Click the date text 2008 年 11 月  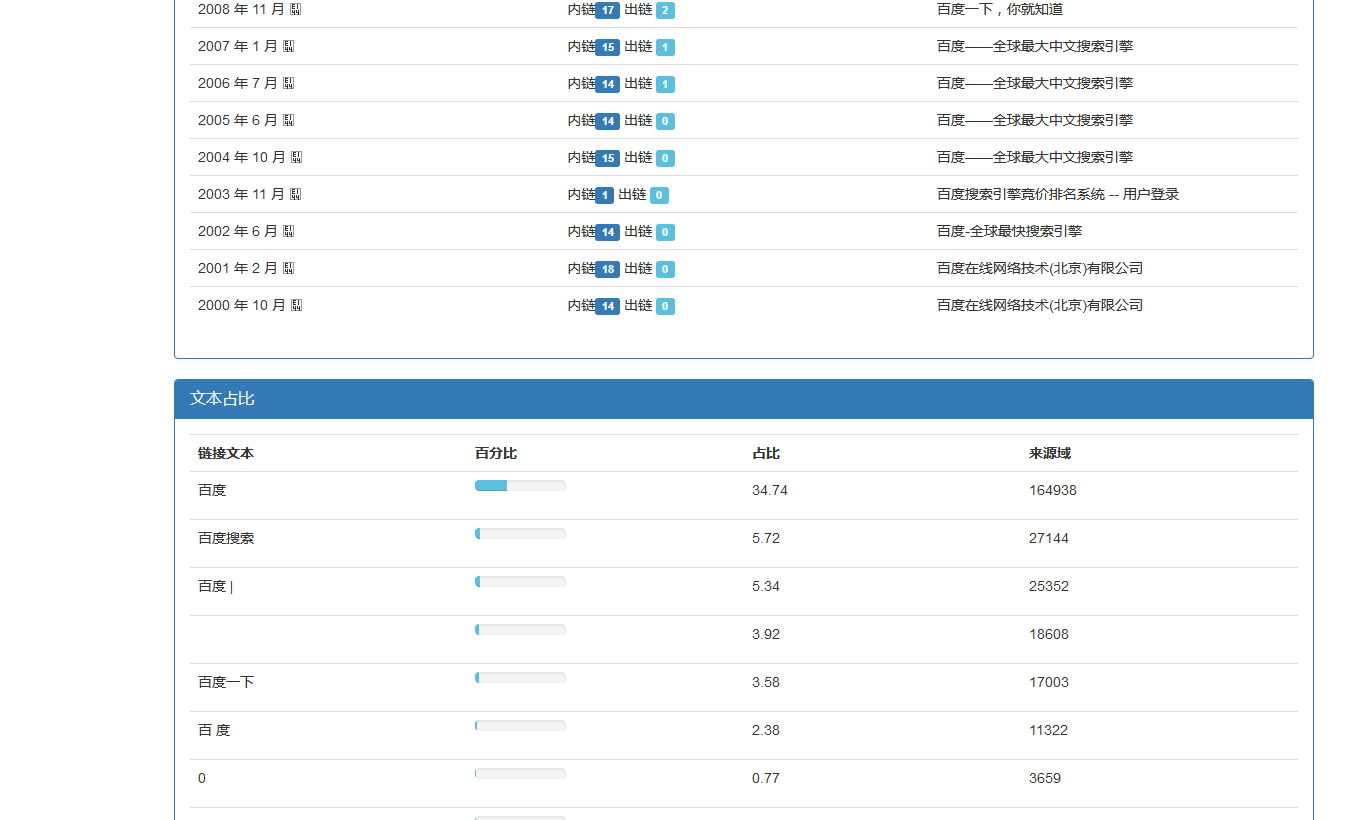pos(242,9)
